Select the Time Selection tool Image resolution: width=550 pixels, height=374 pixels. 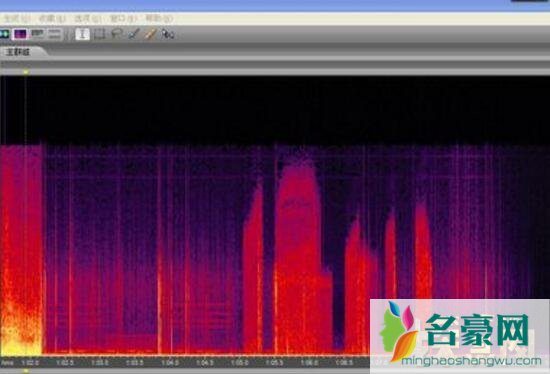coord(82,34)
